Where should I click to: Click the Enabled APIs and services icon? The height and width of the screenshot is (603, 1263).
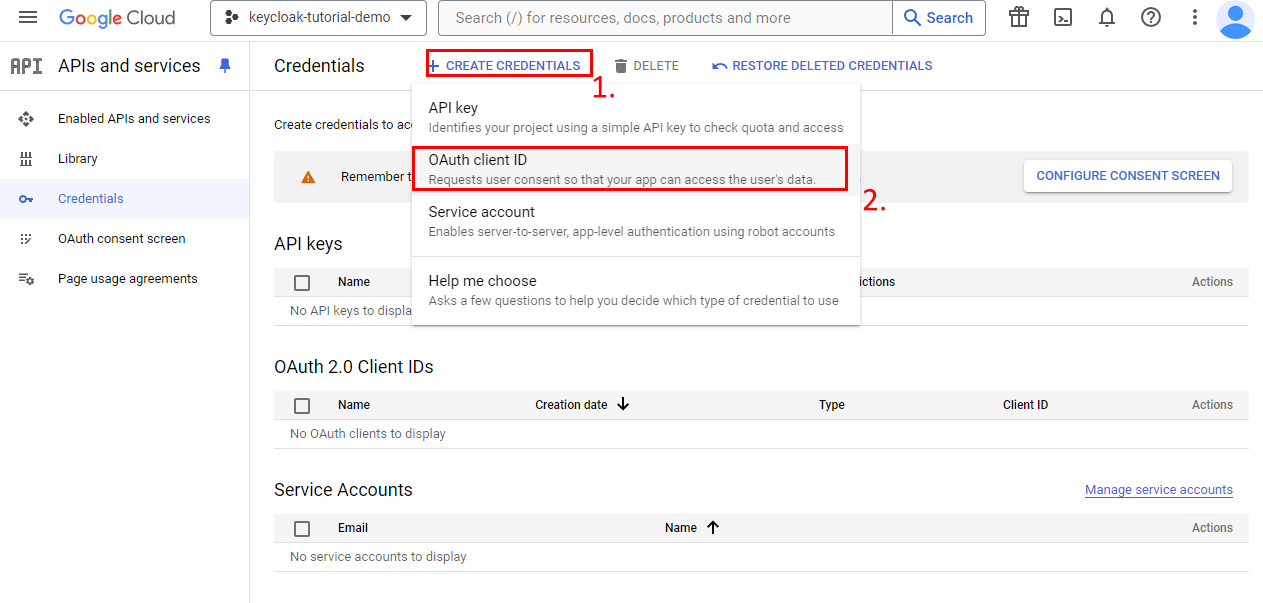click(26, 119)
